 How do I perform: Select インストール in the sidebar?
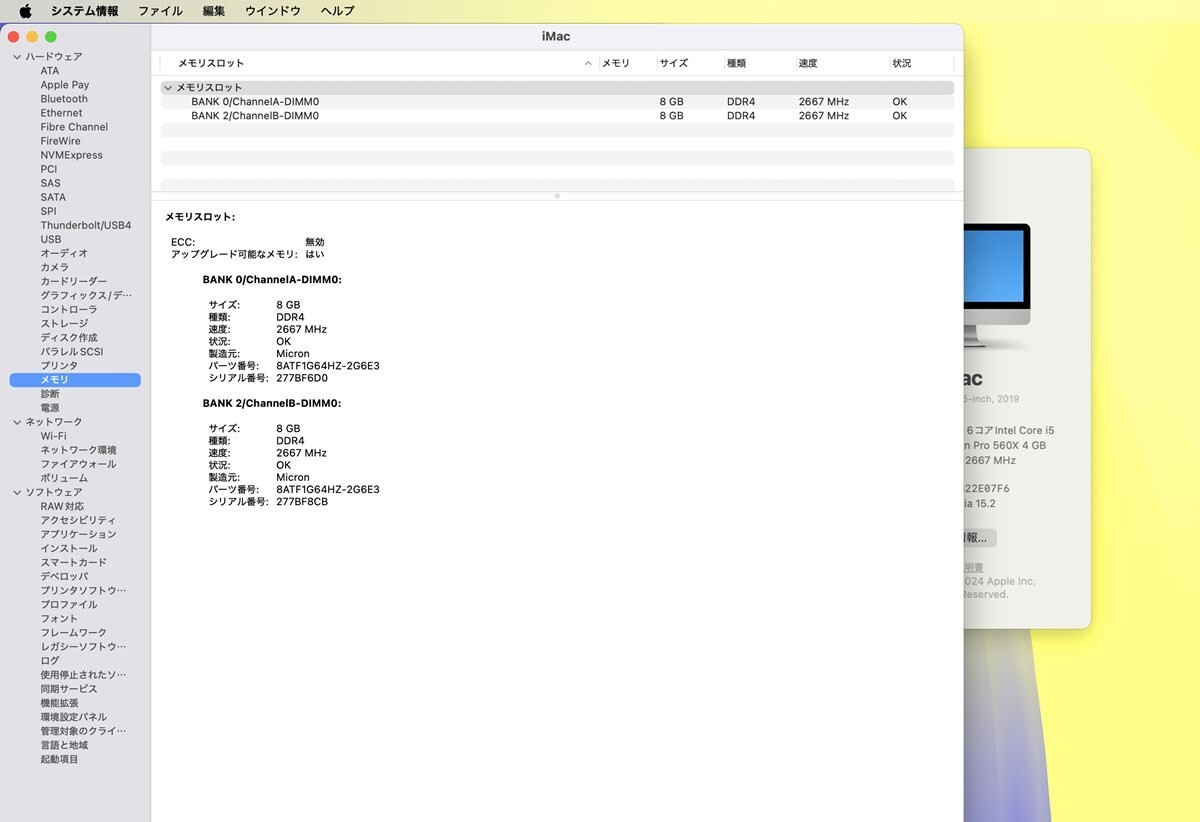tap(69, 548)
